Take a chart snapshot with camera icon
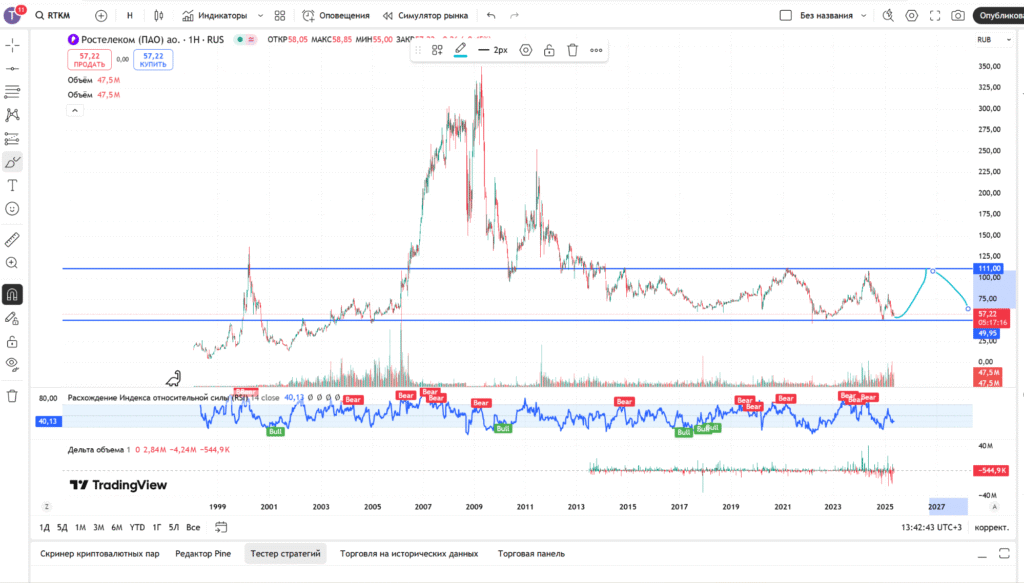 click(x=958, y=15)
